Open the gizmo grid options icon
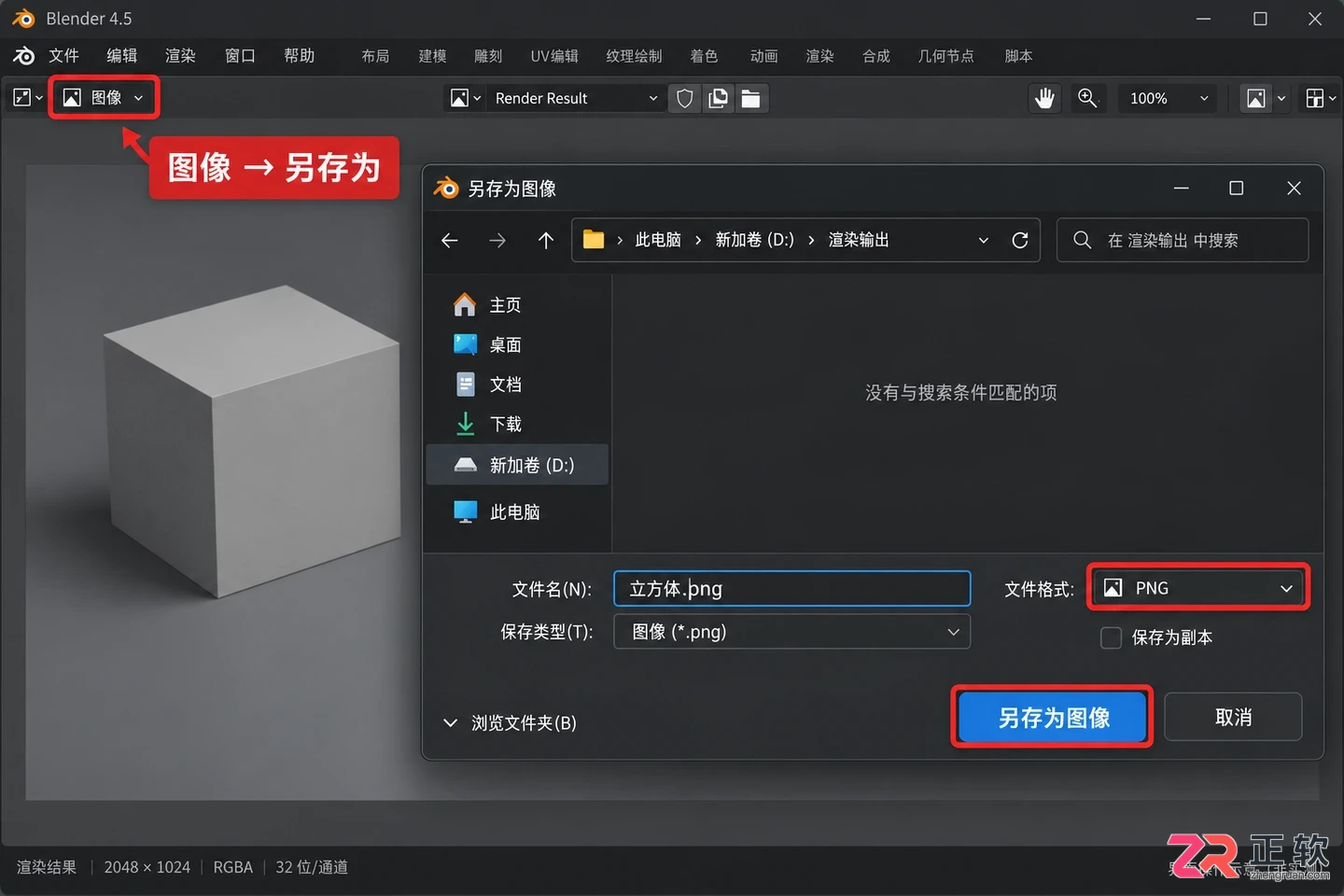The width and height of the screenshot is (1344, 896). tap(1321, 98)
